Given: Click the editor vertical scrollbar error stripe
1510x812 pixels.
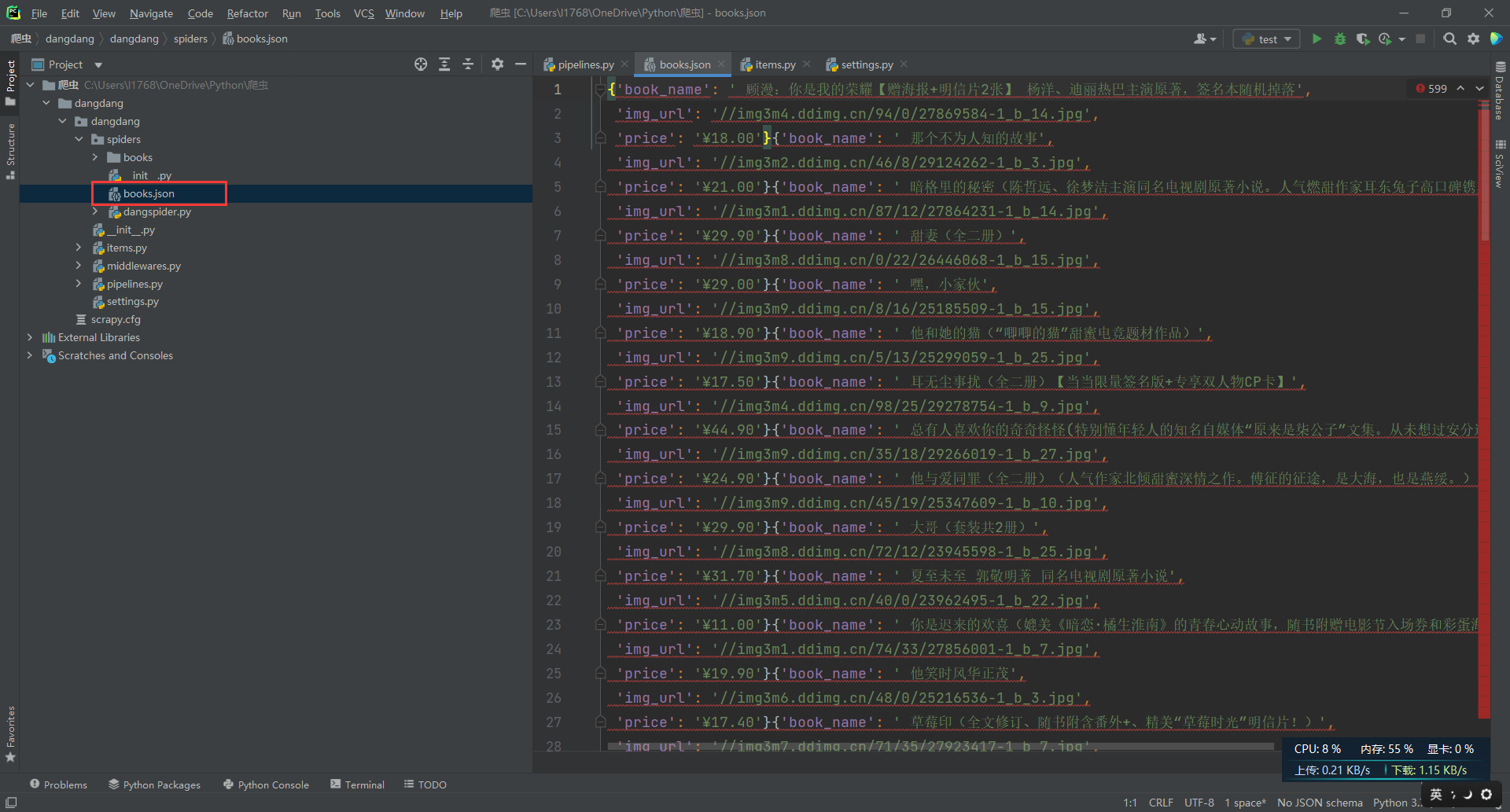Looking at the screenshot, I should (x=1484, y=409).
